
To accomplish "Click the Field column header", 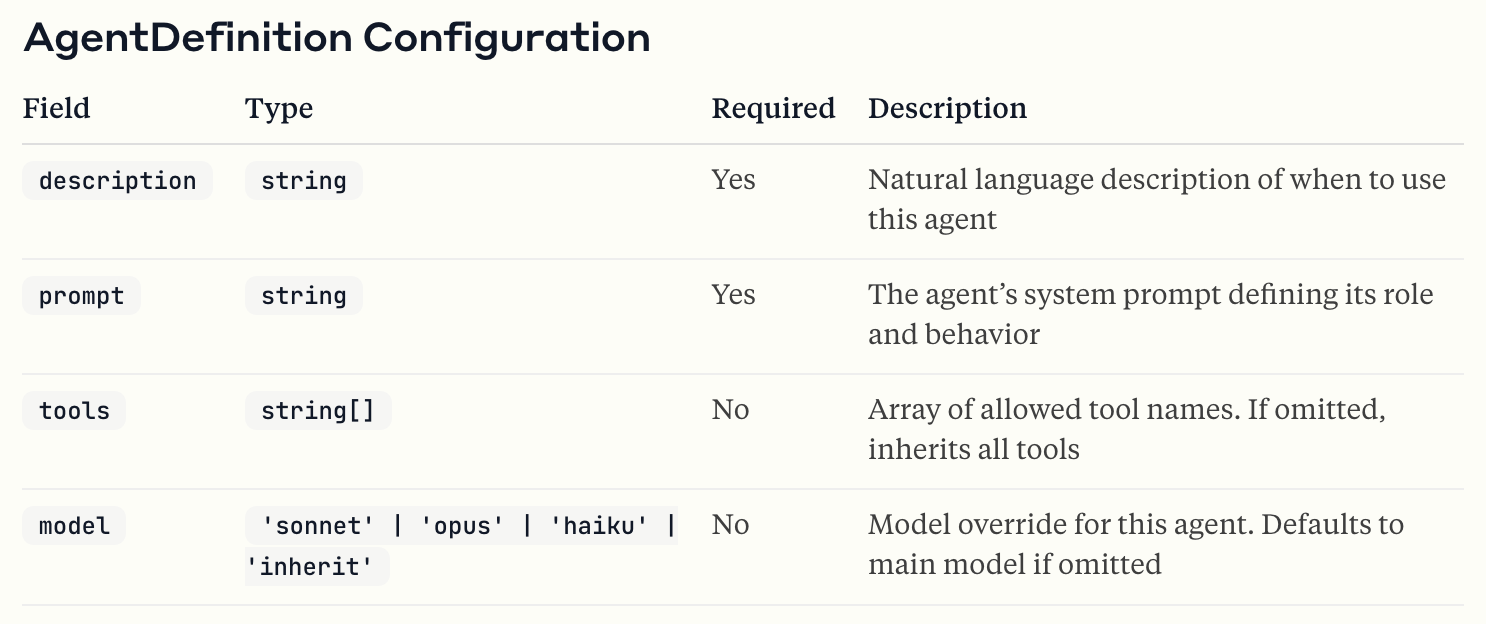I will click(x=57, y=108).
